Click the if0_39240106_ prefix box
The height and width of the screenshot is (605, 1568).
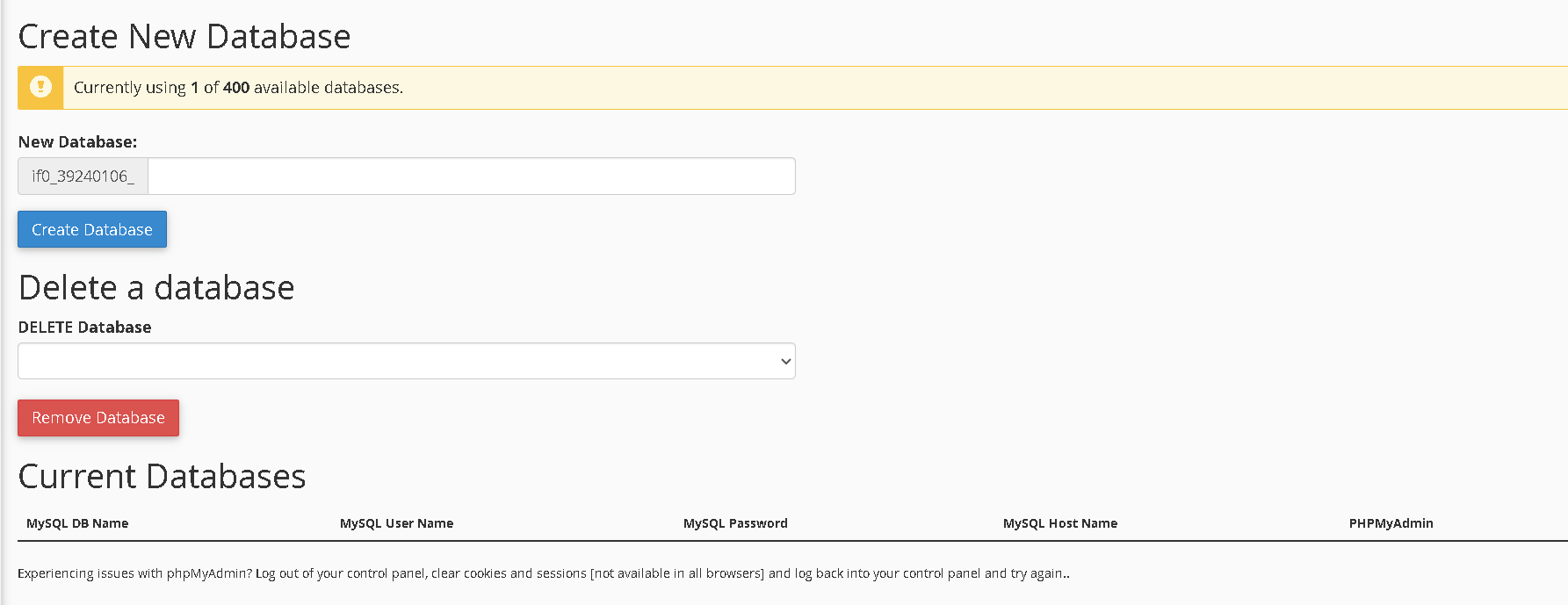[83, 176]
